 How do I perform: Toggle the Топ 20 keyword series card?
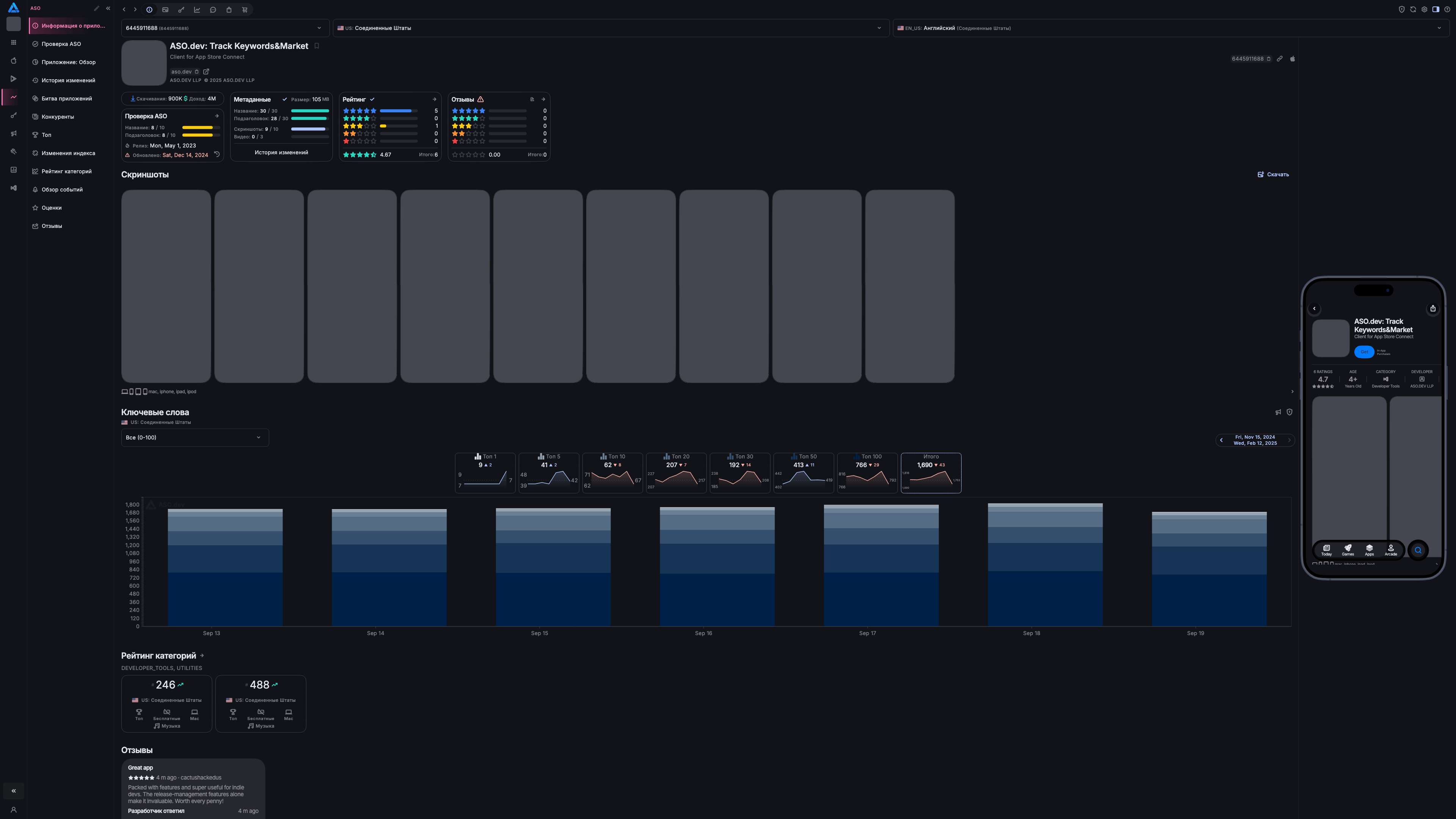(676, 473)
